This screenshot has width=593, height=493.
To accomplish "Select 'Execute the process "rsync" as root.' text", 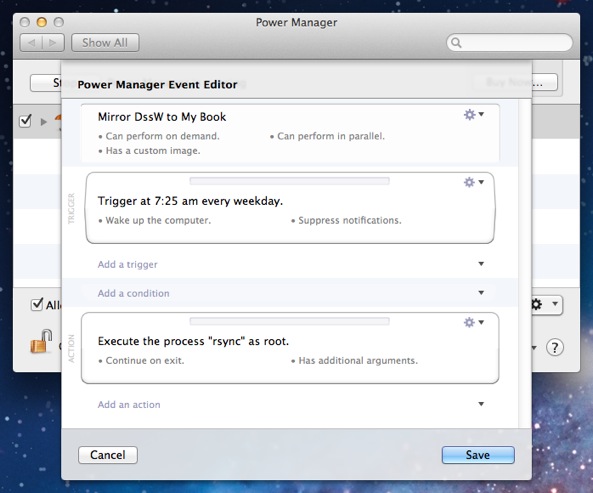I will click(x=193, y=341).
